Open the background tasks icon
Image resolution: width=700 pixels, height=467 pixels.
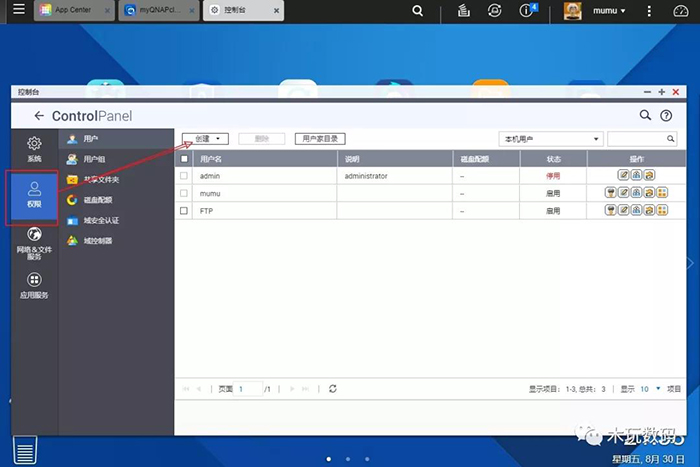point(464,10)
